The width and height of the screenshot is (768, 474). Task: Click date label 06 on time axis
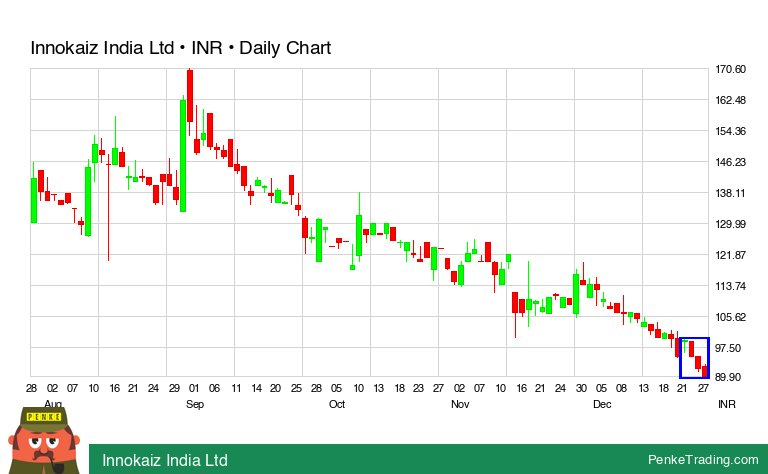click(214, 388)
